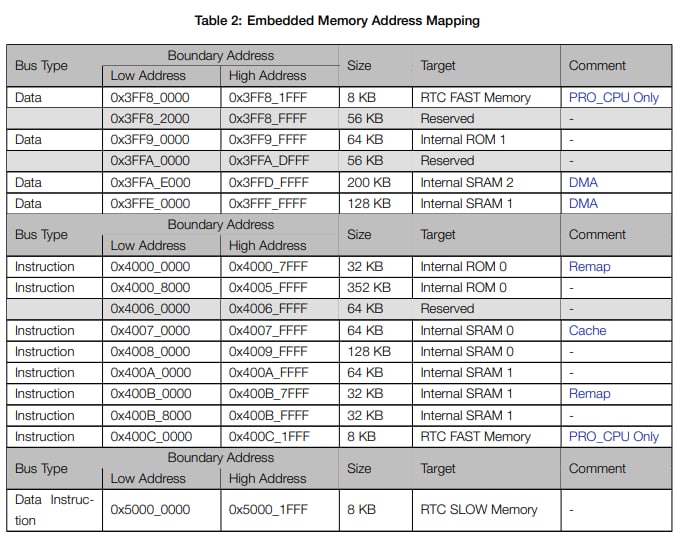
Task: Select low address cell 0x3FF8_0000
Action: pyautogui.click(x=150, y=98)
